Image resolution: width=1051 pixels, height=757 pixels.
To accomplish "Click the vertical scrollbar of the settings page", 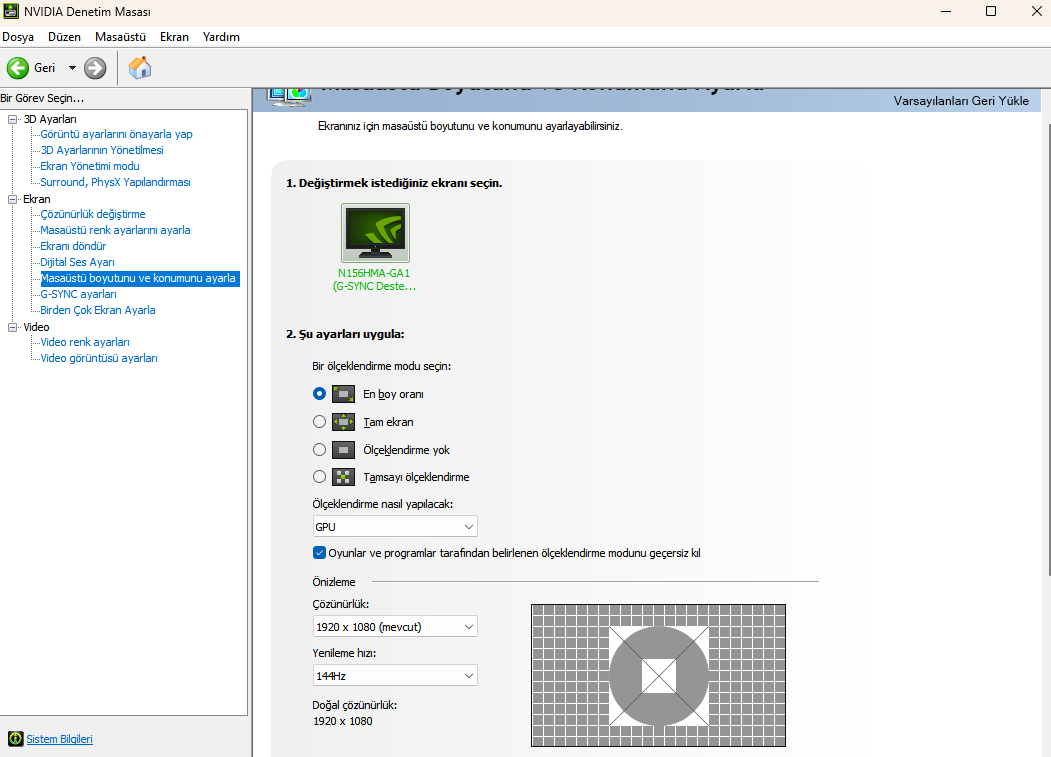I will click(1048, 349).
